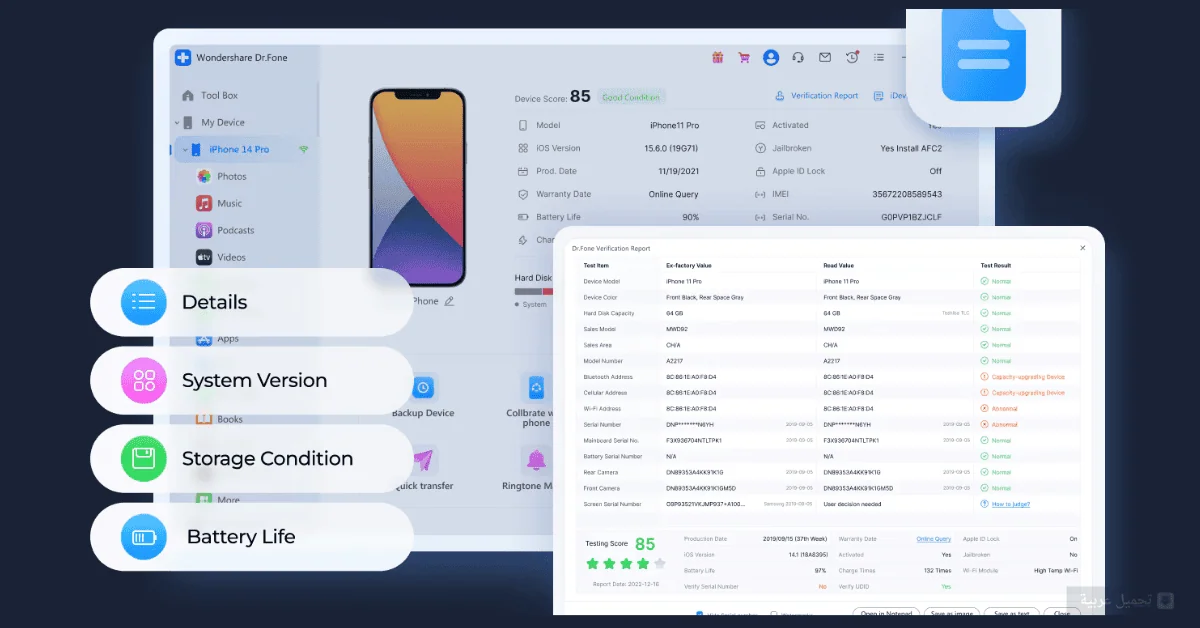Click Online Query link in the report
This screenshot has width=1200, height=628.
[x=934, y=539]
